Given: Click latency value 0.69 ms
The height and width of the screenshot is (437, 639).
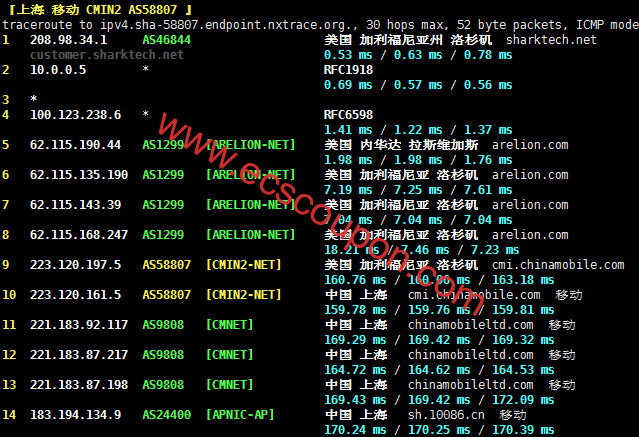Looking at the screenshot, I should pyautogui.click(x=348, y=85).
